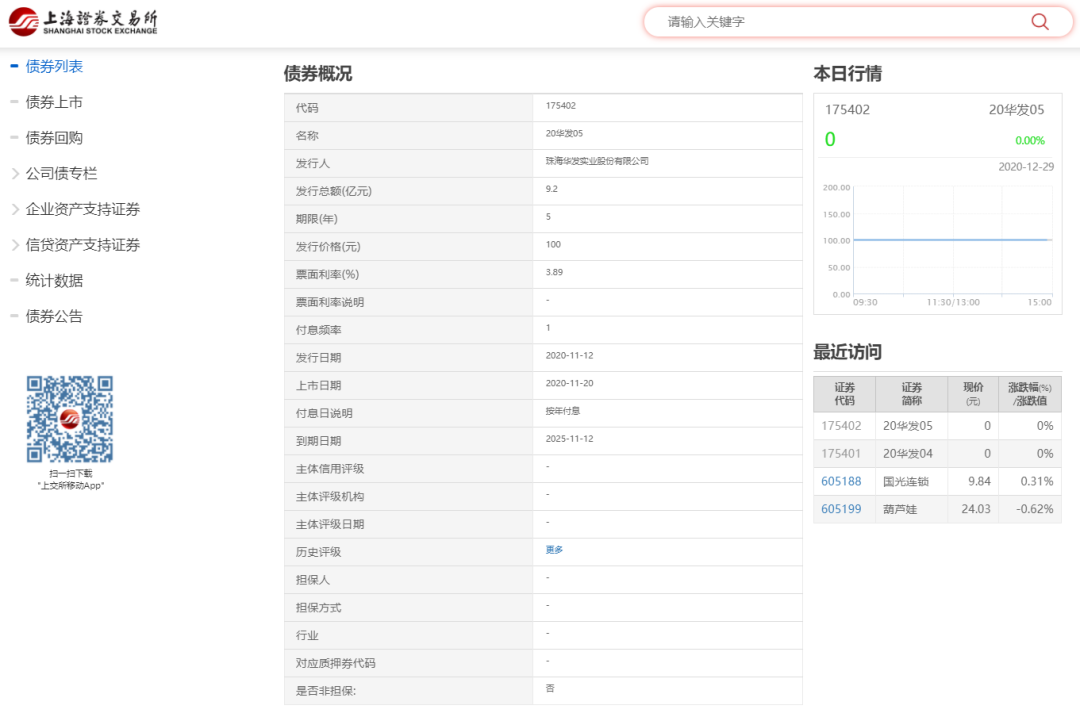Select 统计数据 in the sidebar
Screen dimensions: 1080x717
54,281
